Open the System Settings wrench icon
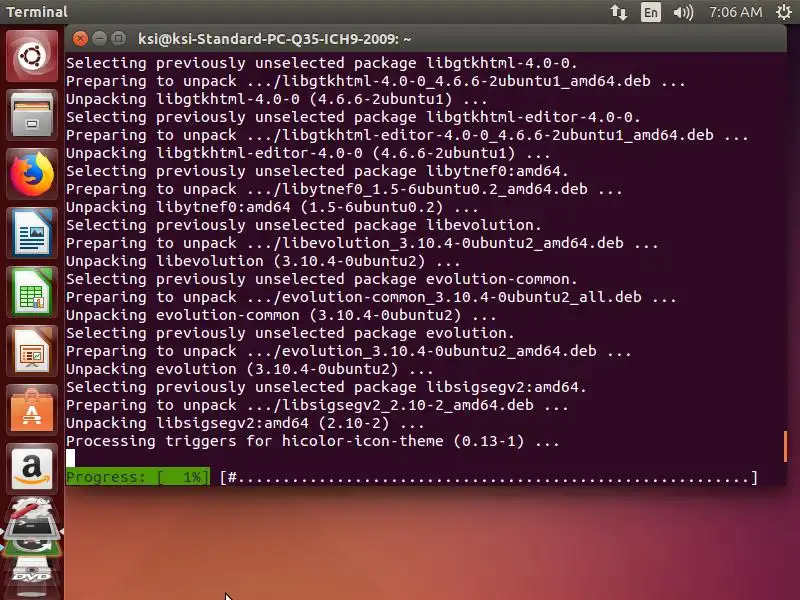 tap(32, 510)
